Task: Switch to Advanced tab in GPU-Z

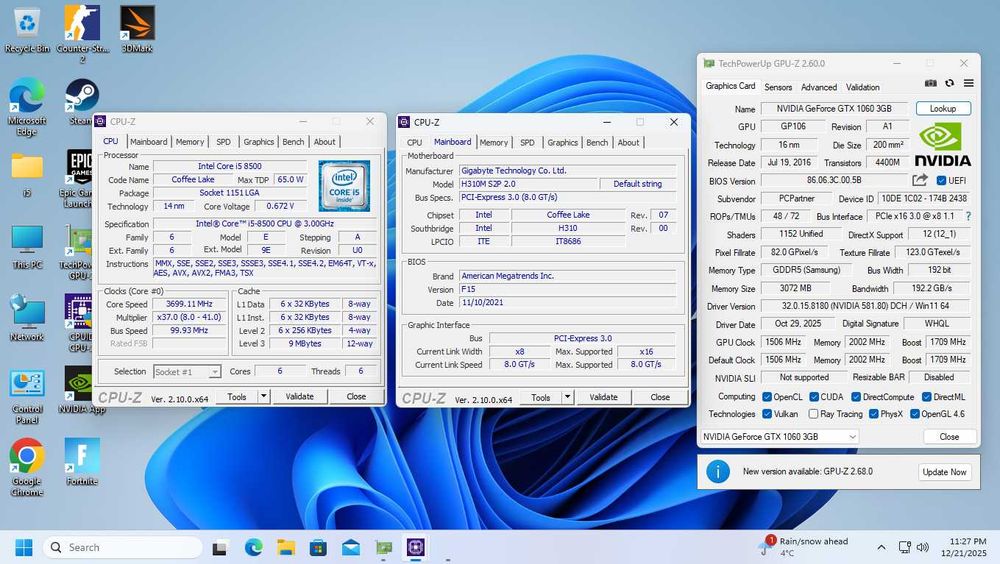Action: click(x=819, y=87)
